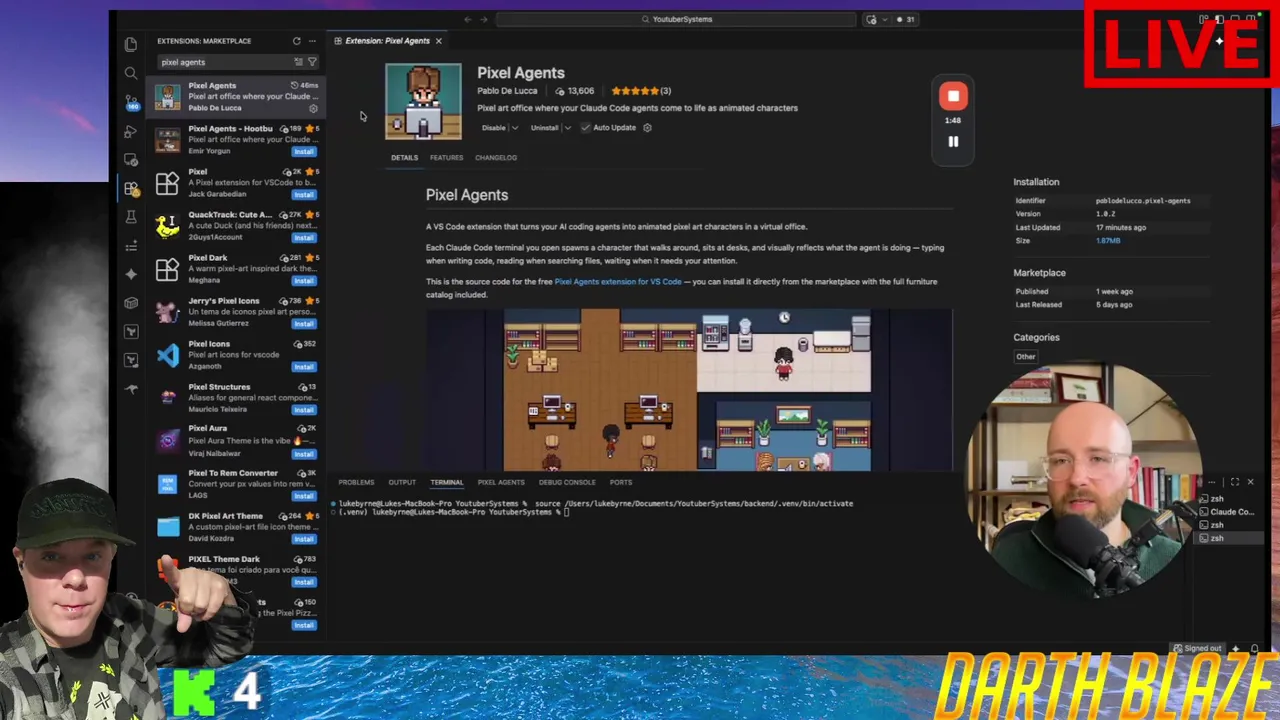The height and width of the screenshot is (720, 1280).
Task: Open the Remote Explorer icon
Action: pos(131,160)
